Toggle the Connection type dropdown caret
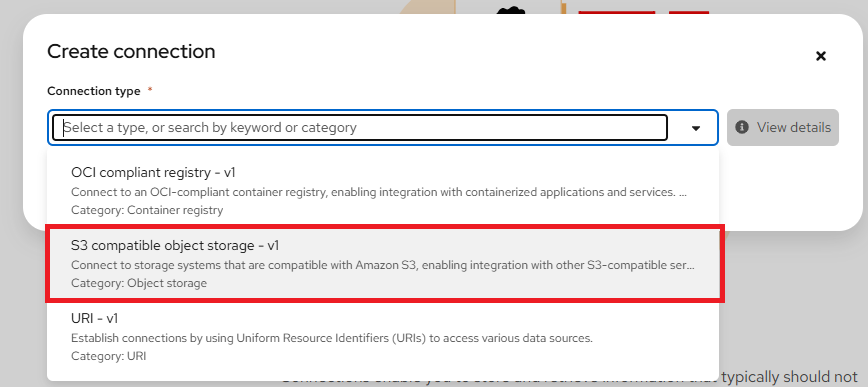The width and height of the screenshot is (868, 387). tap(696, 128)
